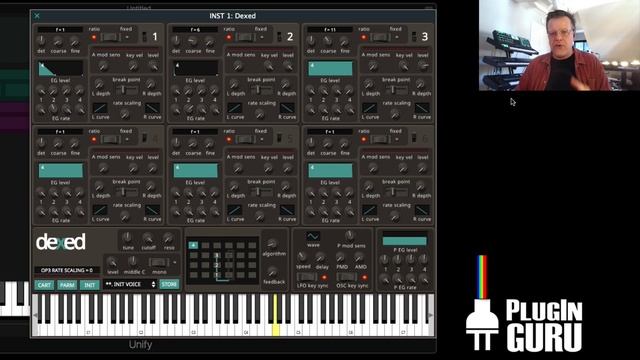Viewport: 640px width, 360px height.
Task: Click the highlighted algorithm grid cell
Action: tap(193, 245)
